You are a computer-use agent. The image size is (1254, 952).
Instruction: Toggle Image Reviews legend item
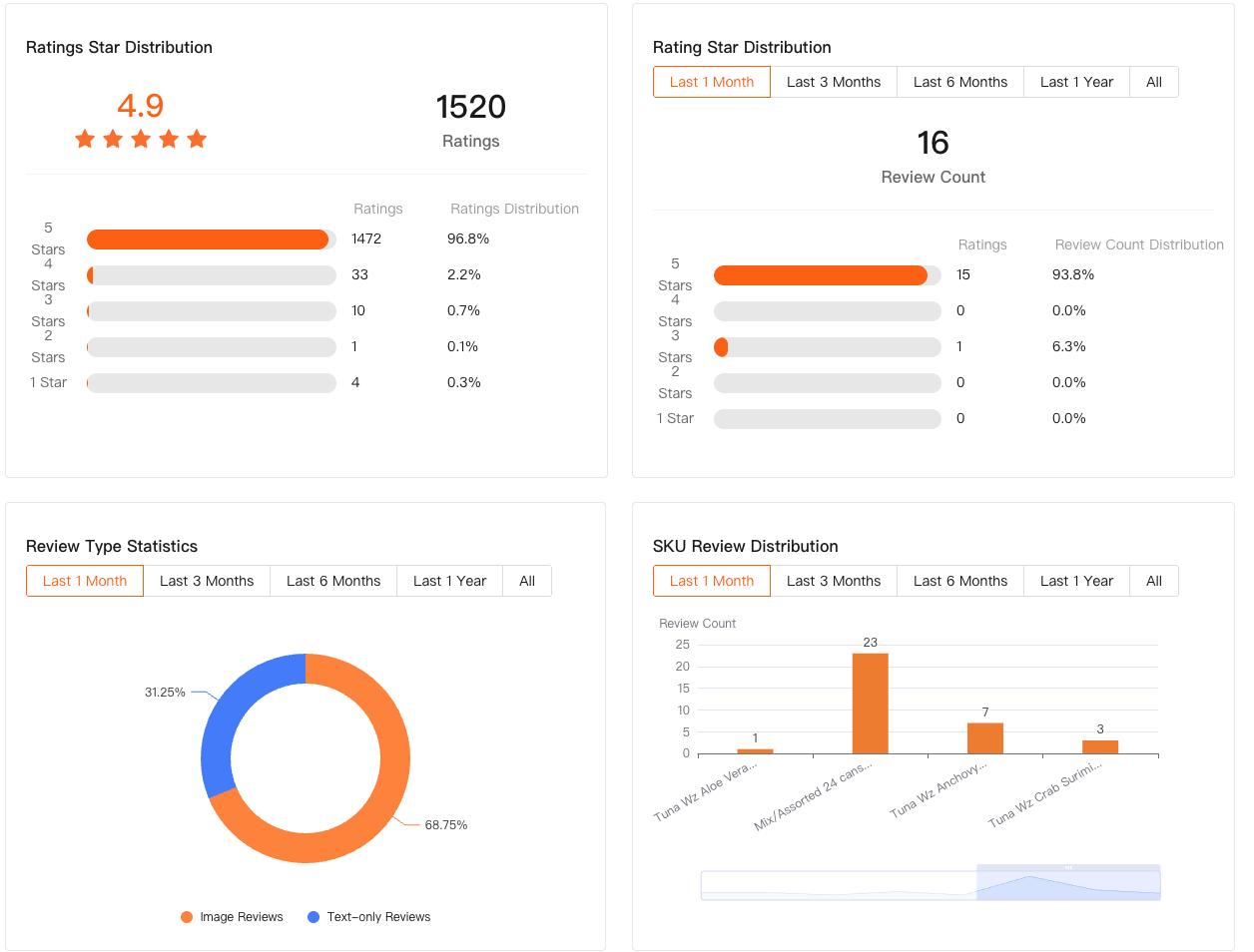[232, 917]
